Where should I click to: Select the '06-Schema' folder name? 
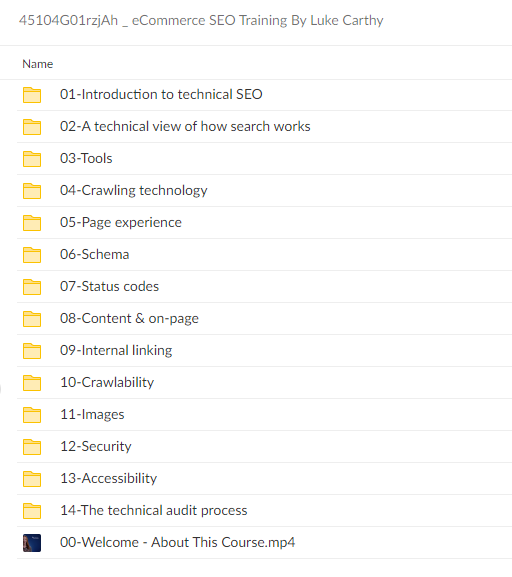click(x=95, y=254)
